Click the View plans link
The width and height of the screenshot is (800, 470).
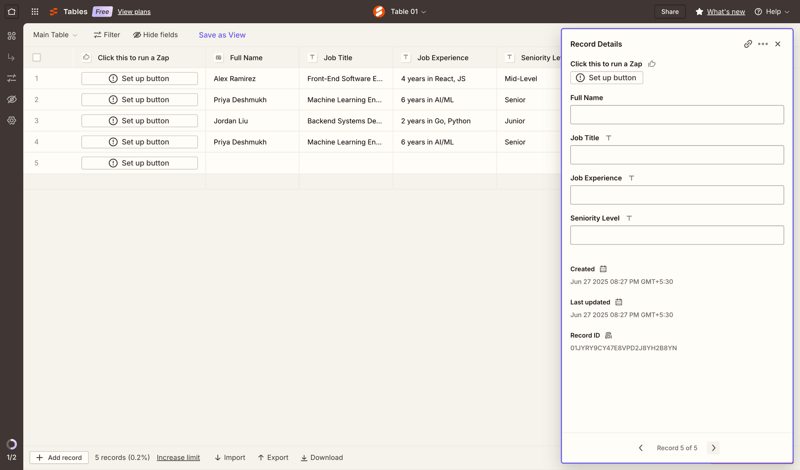click(x=134, y=11)
